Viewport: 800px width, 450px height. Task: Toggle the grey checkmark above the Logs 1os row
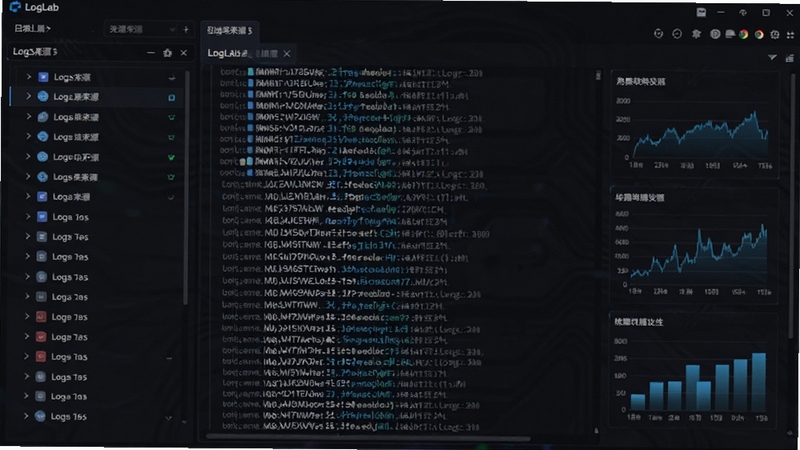(x=171, y=197)
